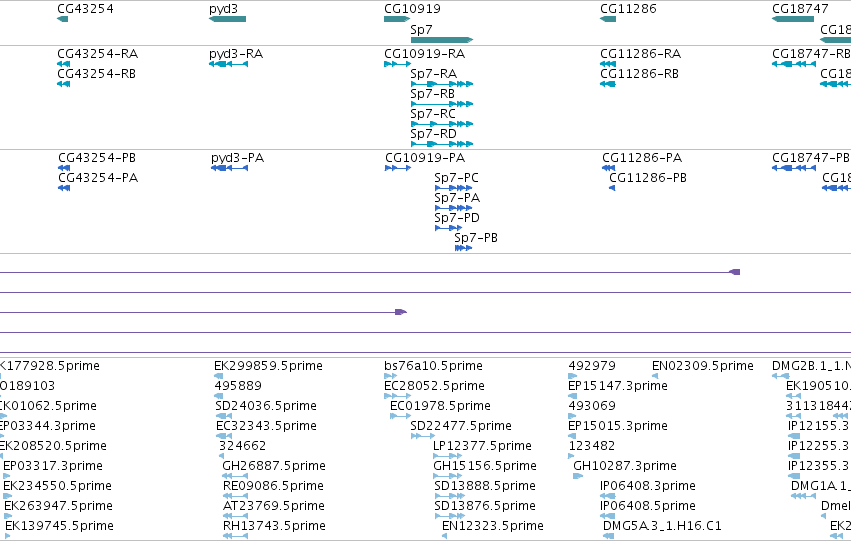
Task: Select the Sp7 gene arrow glyph
Action: [442, 40]
